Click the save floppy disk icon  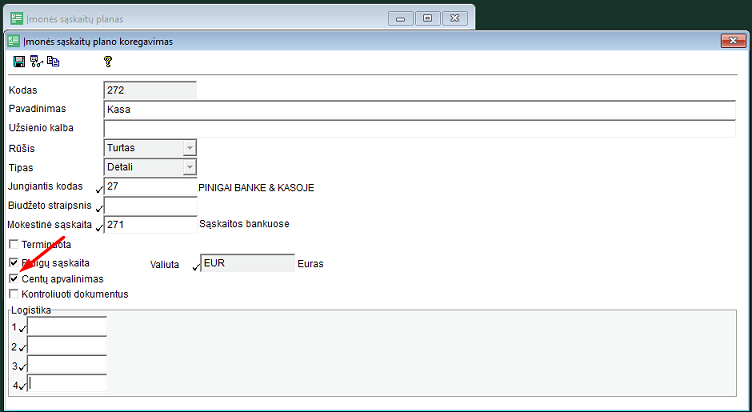[x=19, y=61]
